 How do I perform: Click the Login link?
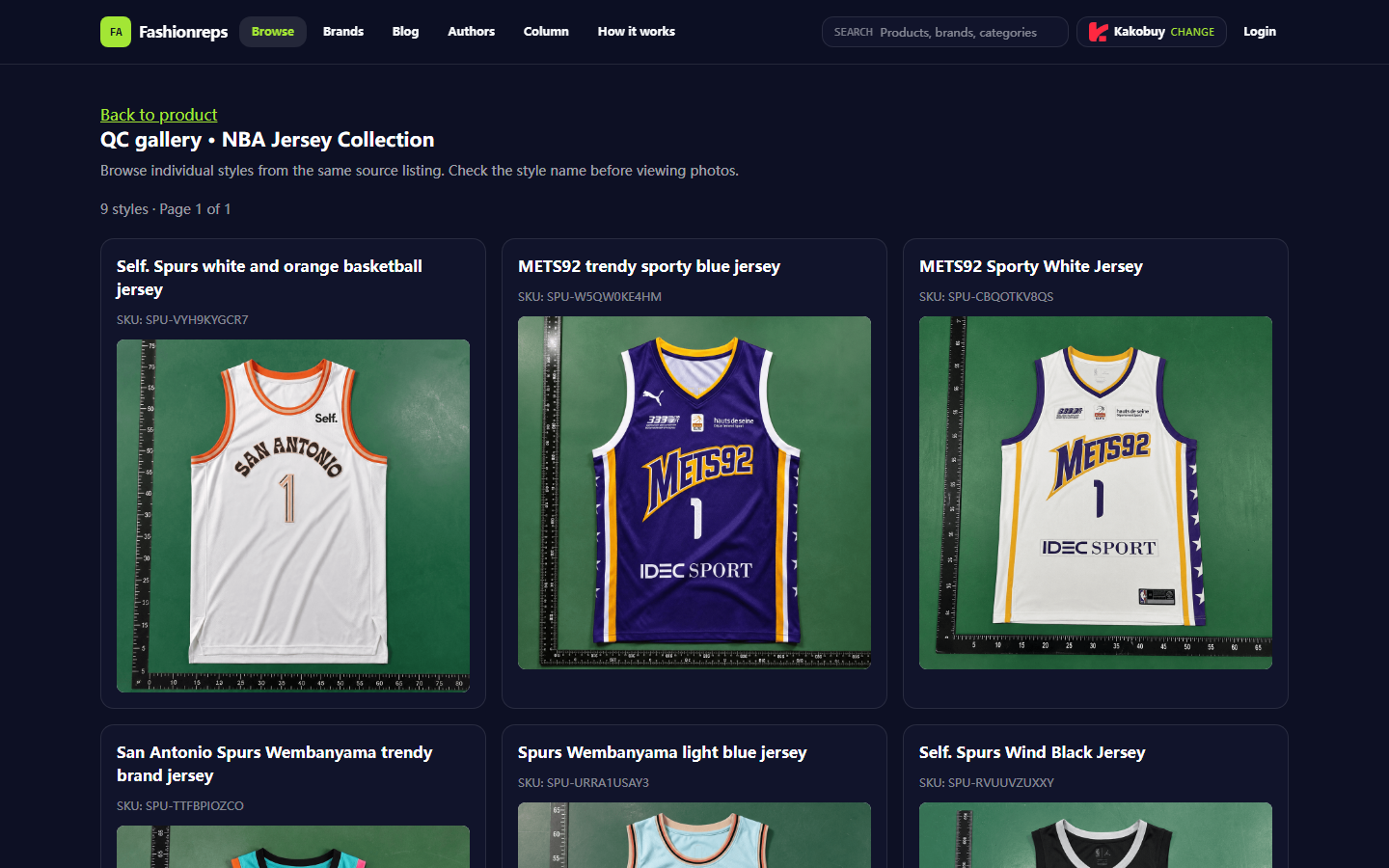pyautogui.click(x=1260, y=32)
